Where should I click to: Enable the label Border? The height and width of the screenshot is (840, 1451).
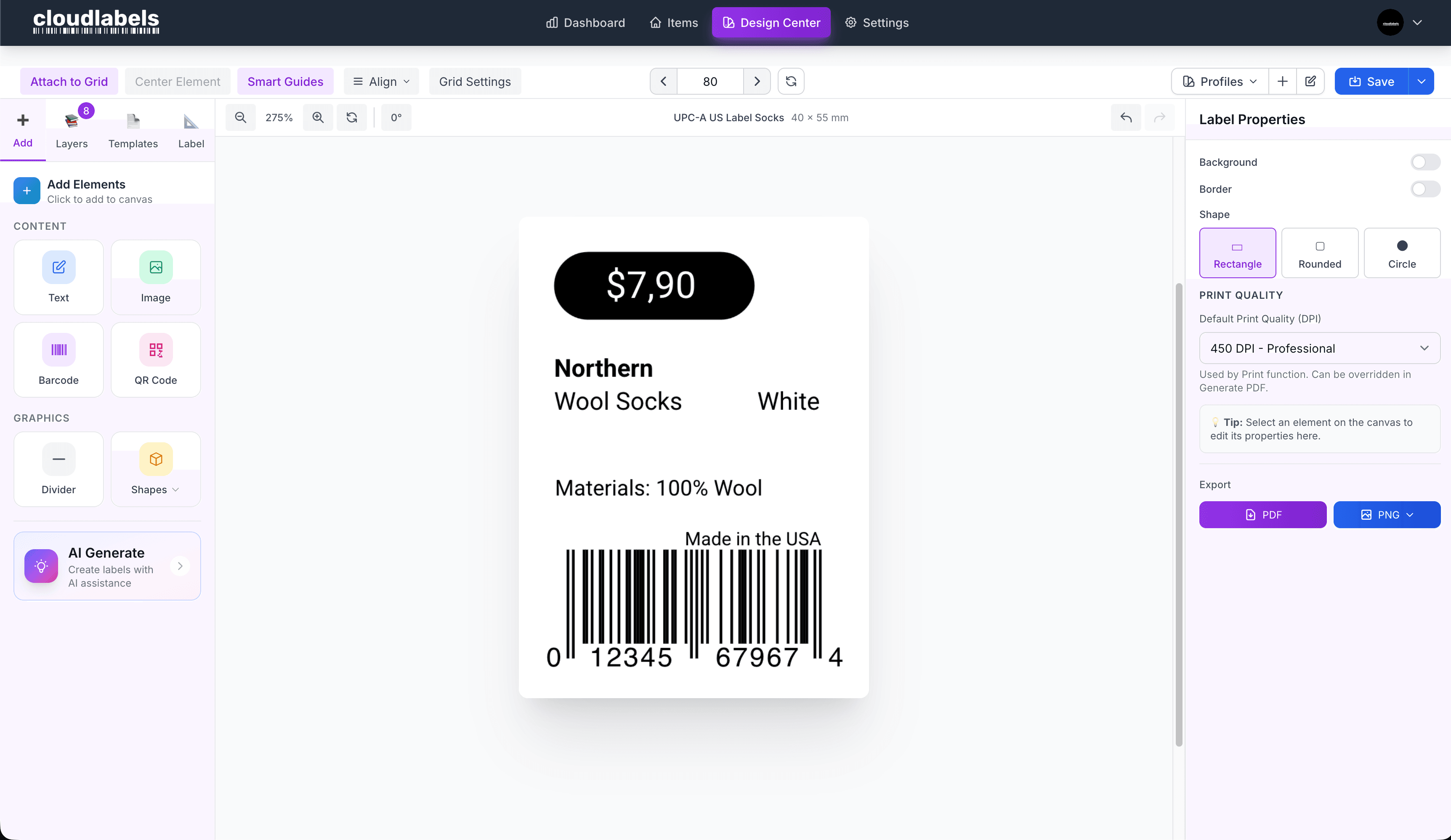[1425, 189]
